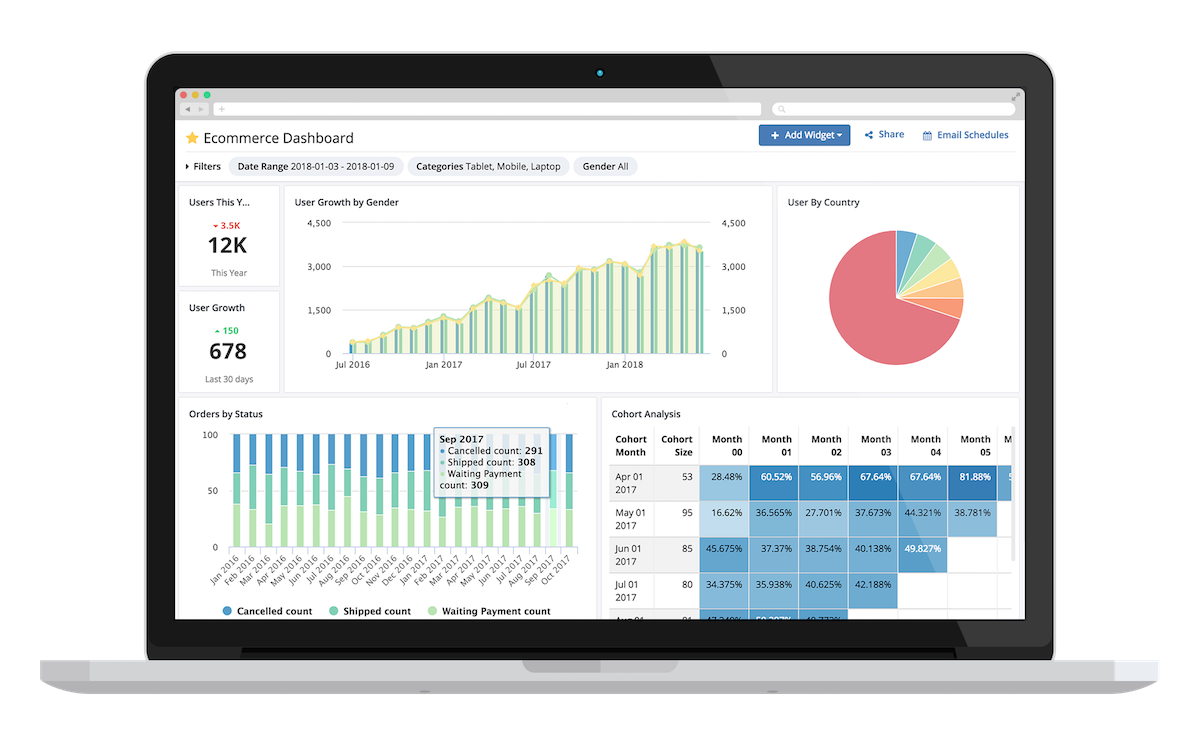
Task: Toggle the Shipped count series in the legend
Action: click(x=376, y=610)
